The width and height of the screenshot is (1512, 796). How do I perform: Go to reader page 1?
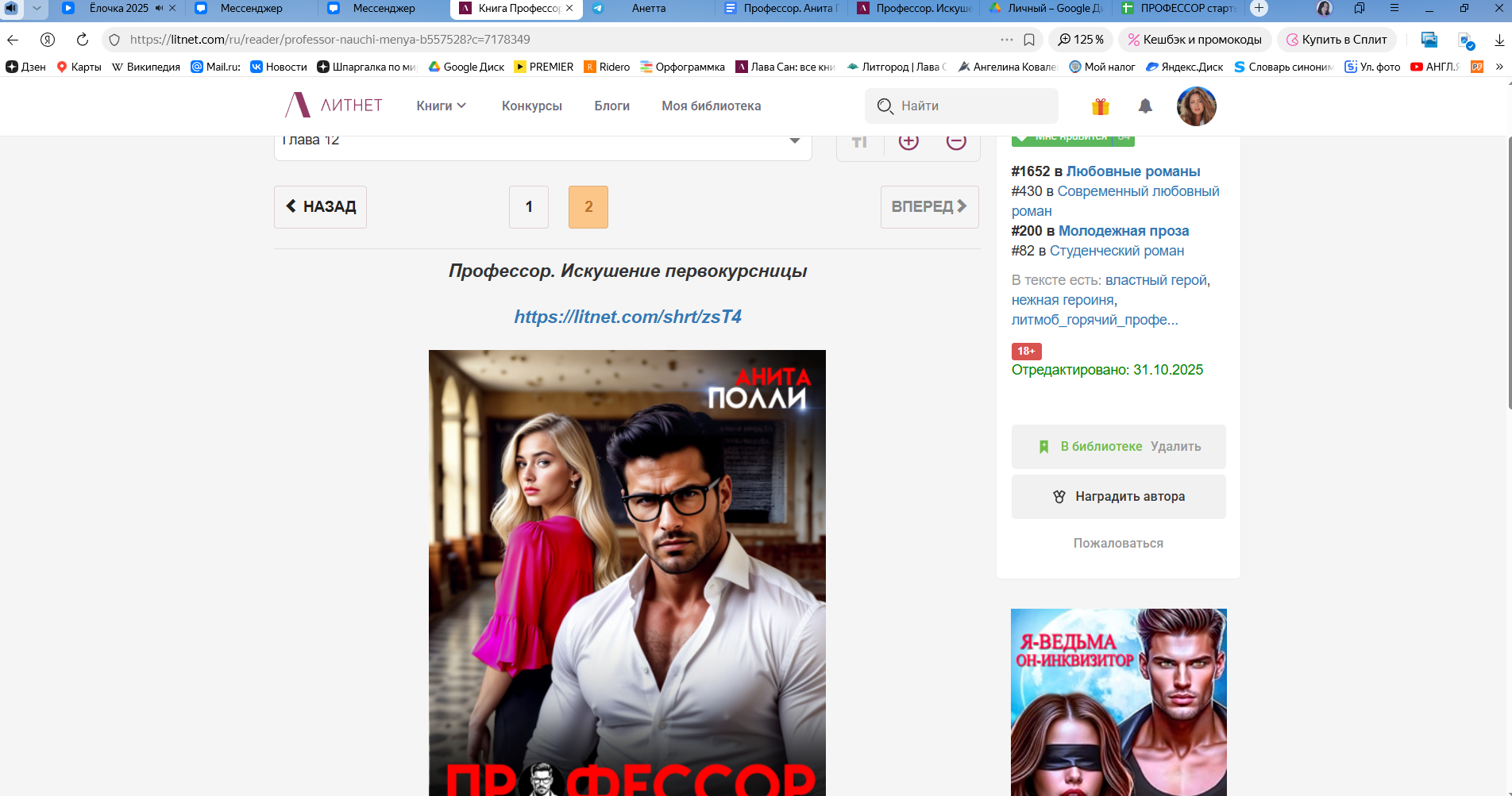tap(529, 207)
